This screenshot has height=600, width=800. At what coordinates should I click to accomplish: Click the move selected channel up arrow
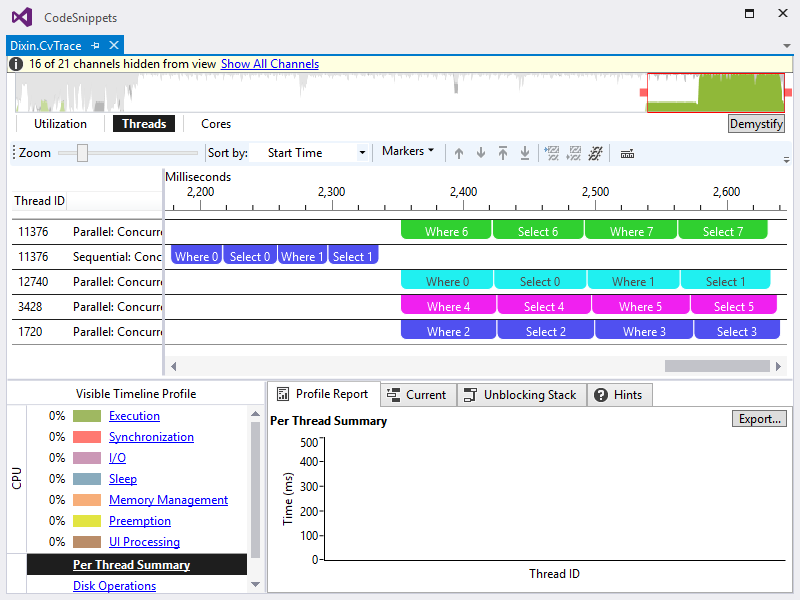[459, 153]
